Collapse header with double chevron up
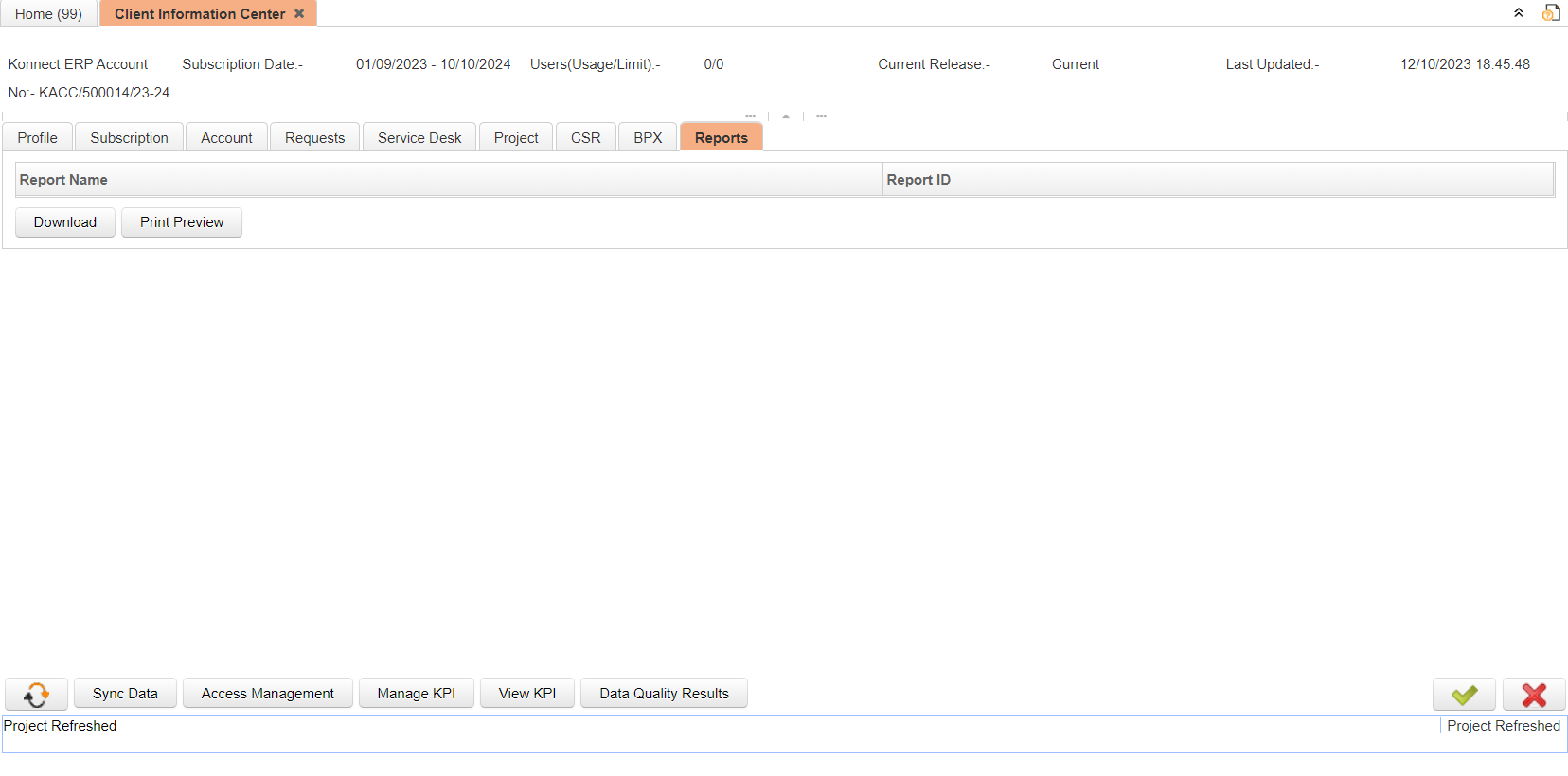 (1518, 13)
